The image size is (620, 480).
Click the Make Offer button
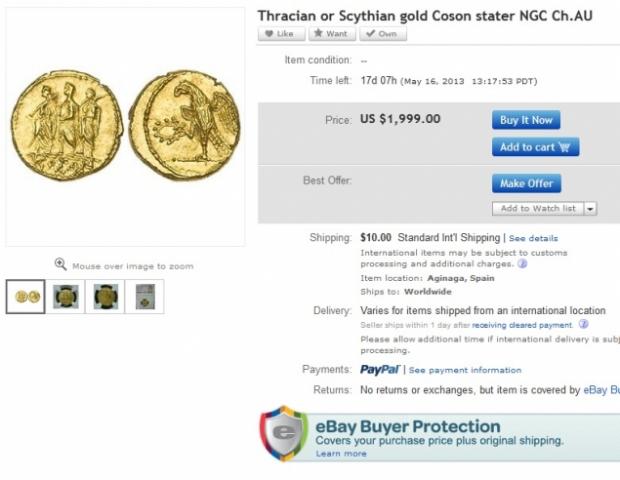(526, 184)
